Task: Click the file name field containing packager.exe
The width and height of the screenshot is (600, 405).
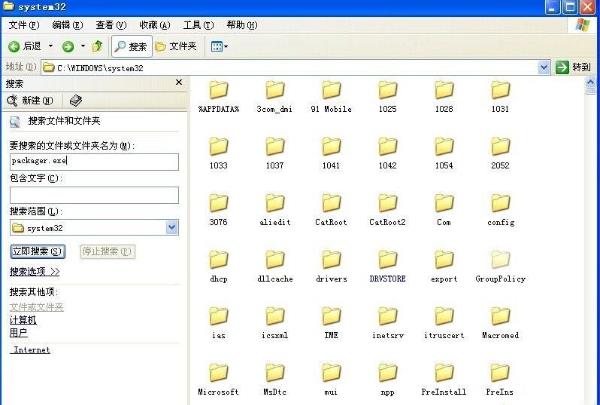Action: pos(93,161)
